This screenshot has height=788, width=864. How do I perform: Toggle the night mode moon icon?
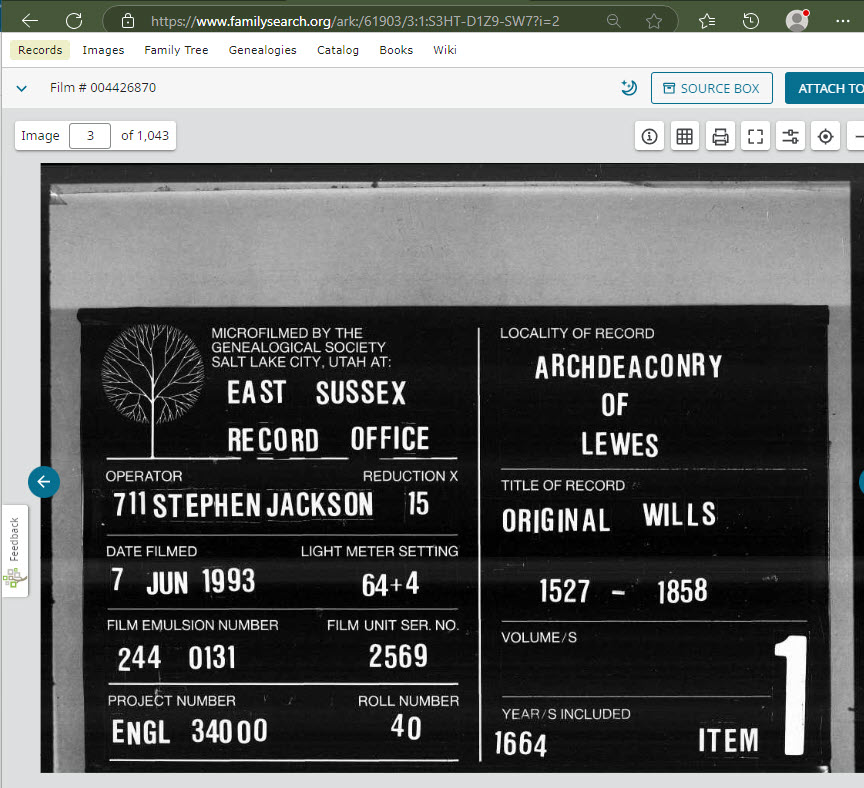629,88
